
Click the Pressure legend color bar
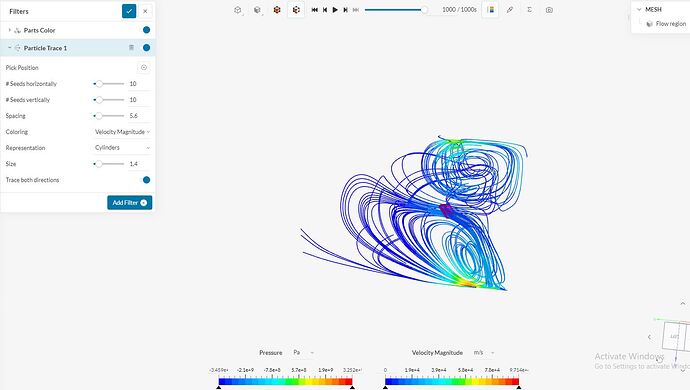tap(286, 382)
